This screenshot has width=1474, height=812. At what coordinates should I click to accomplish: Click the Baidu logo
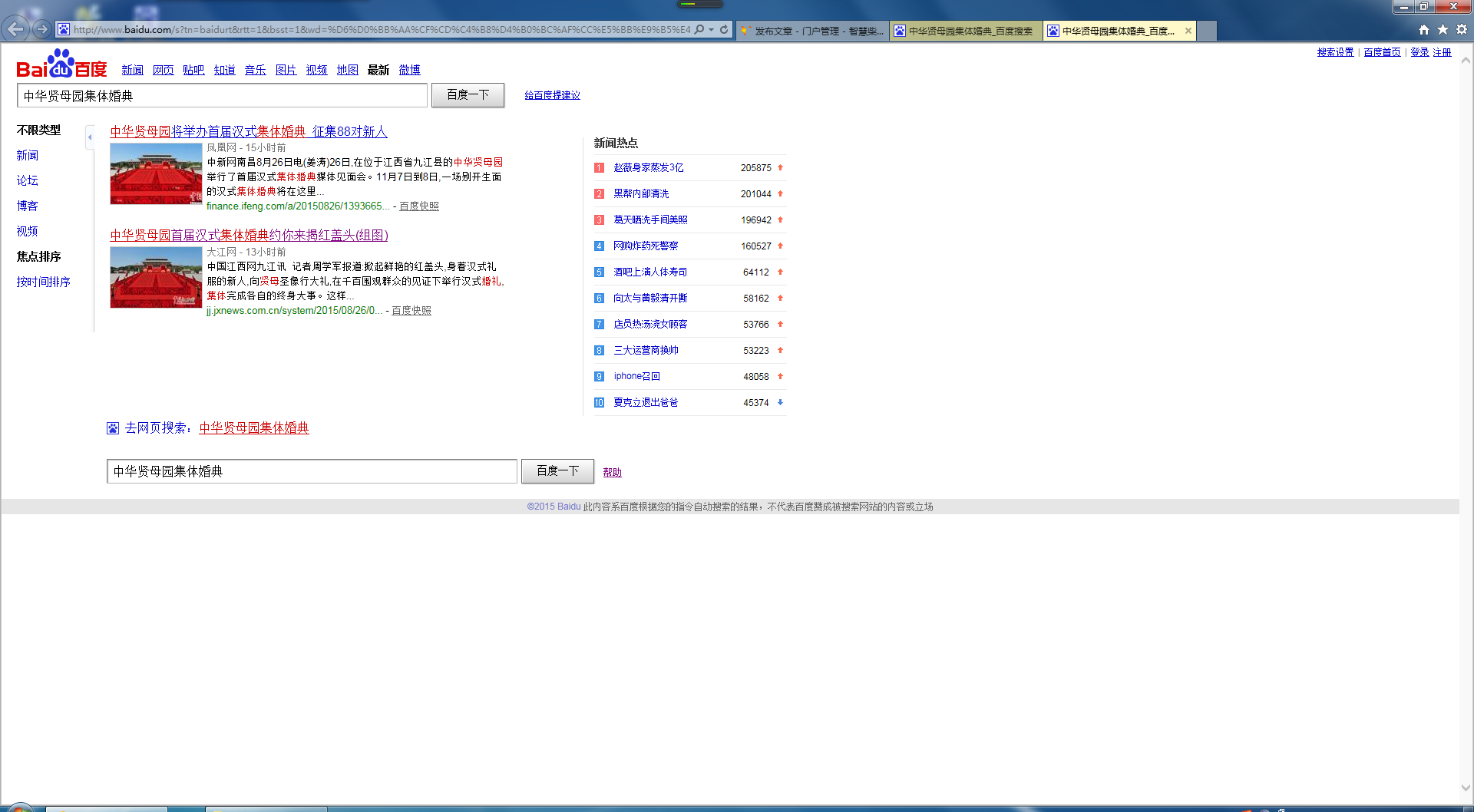click(61, 64)
